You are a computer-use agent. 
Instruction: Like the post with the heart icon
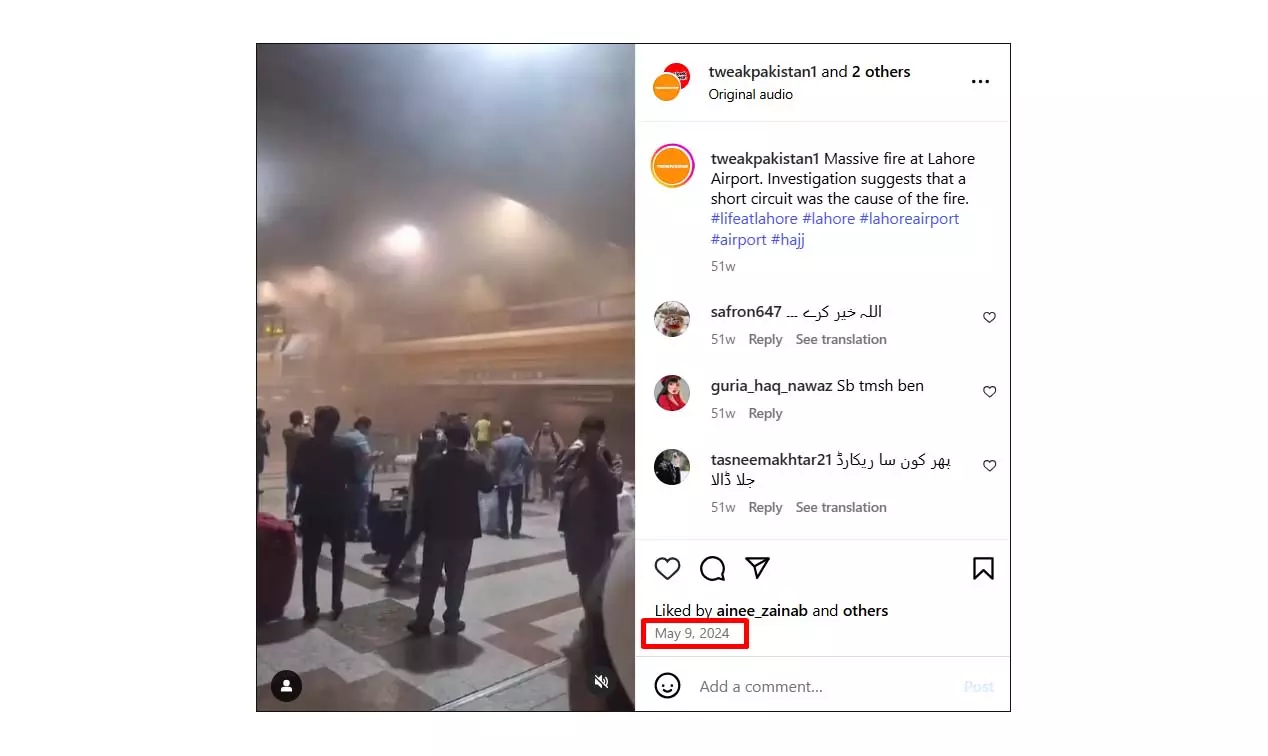pyautogui.click(x=667, y=569)
